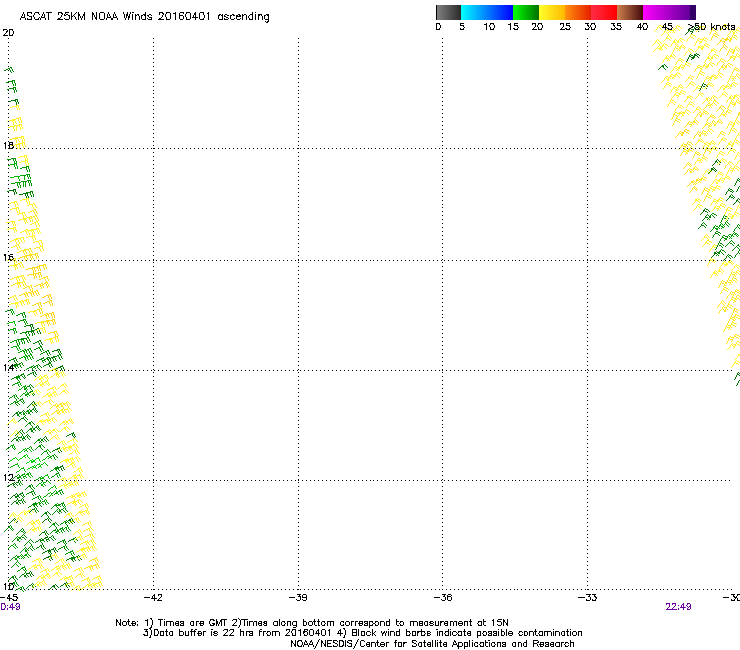Viewport: 740px width, 650px height.
Task: Click the chart title 'ASCAT 25KM NOAA Winds 20160401 ascending'
Action: [144, 17]
